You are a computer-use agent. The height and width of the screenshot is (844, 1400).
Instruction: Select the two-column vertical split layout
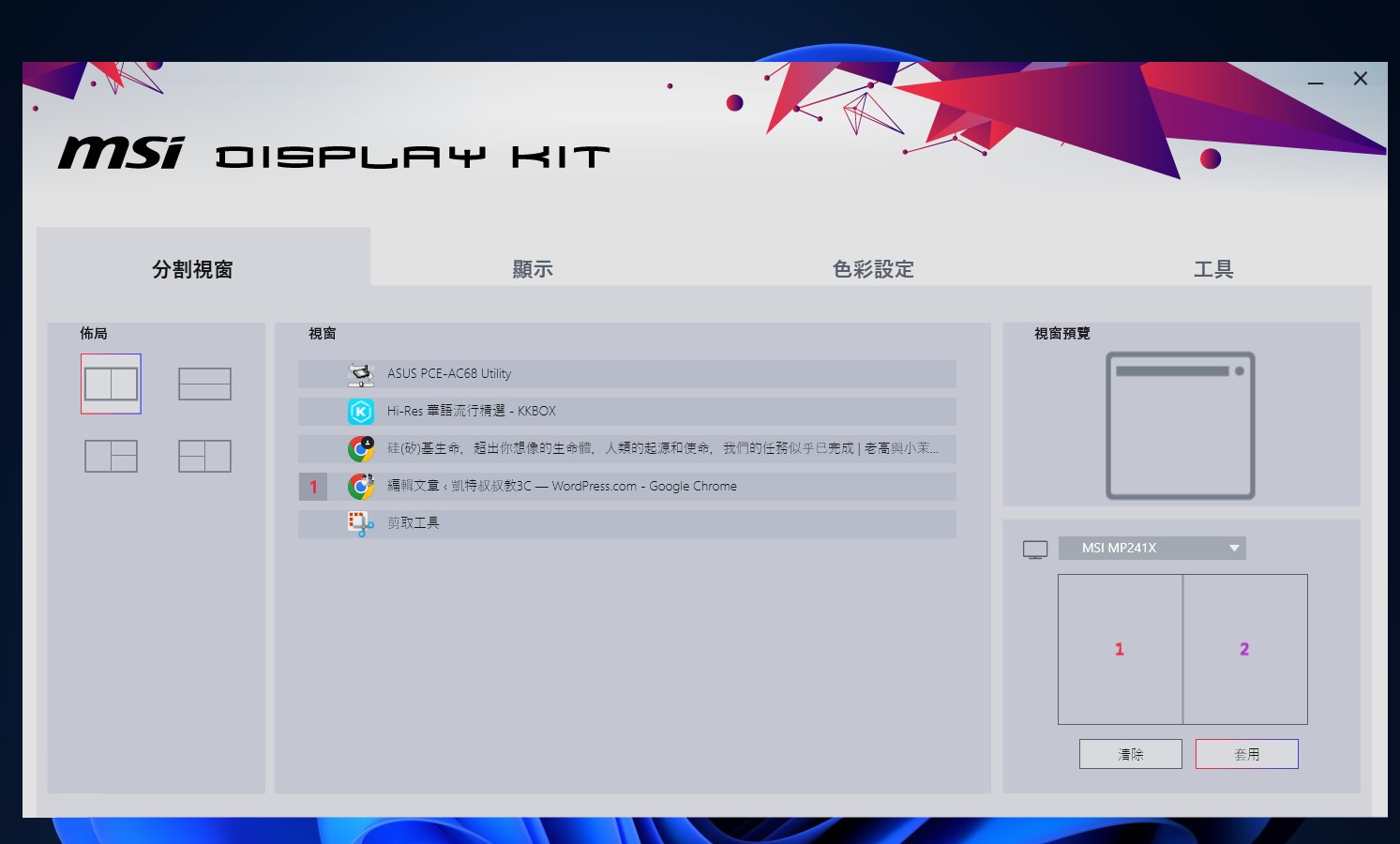pos(111,384)
